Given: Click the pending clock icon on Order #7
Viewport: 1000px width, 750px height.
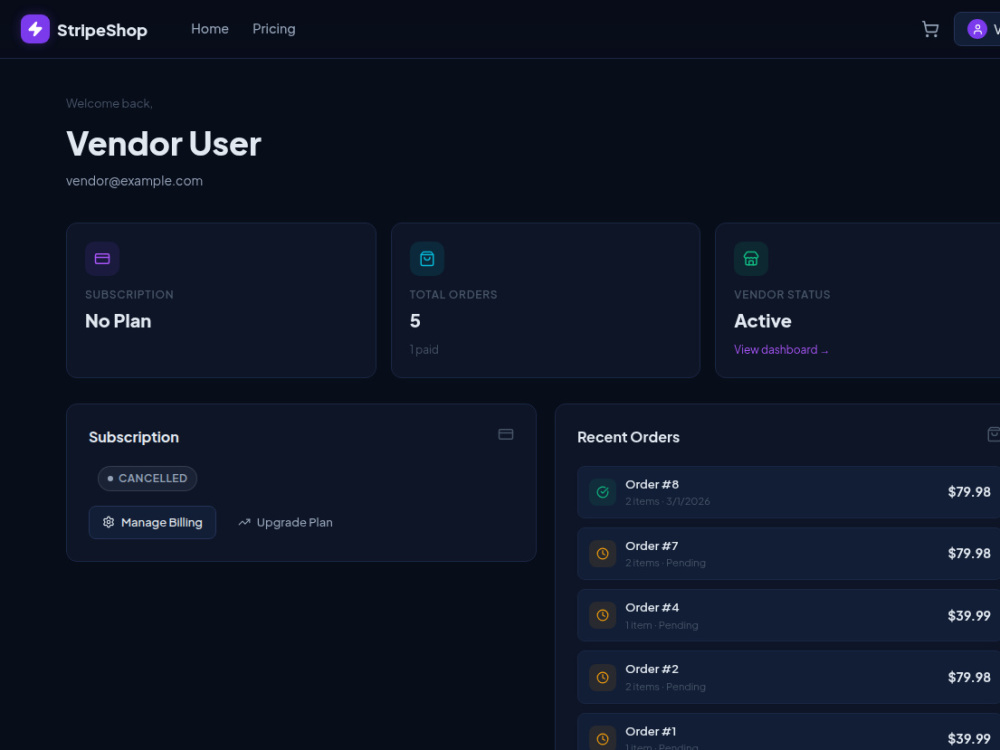Looking at the screenshot, I should coord(602,554).
